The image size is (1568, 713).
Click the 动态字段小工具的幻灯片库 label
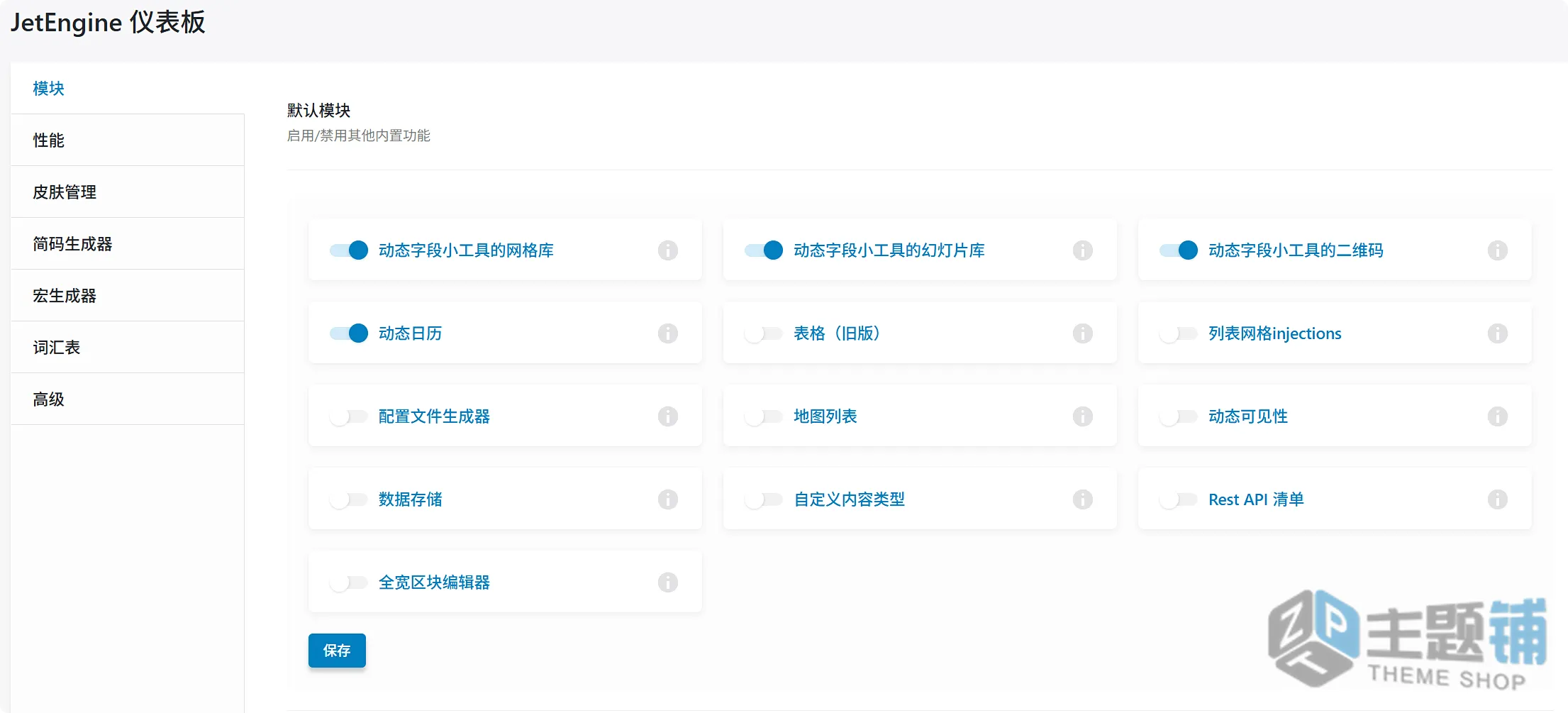pyautogui.click(x=889, y=250)
